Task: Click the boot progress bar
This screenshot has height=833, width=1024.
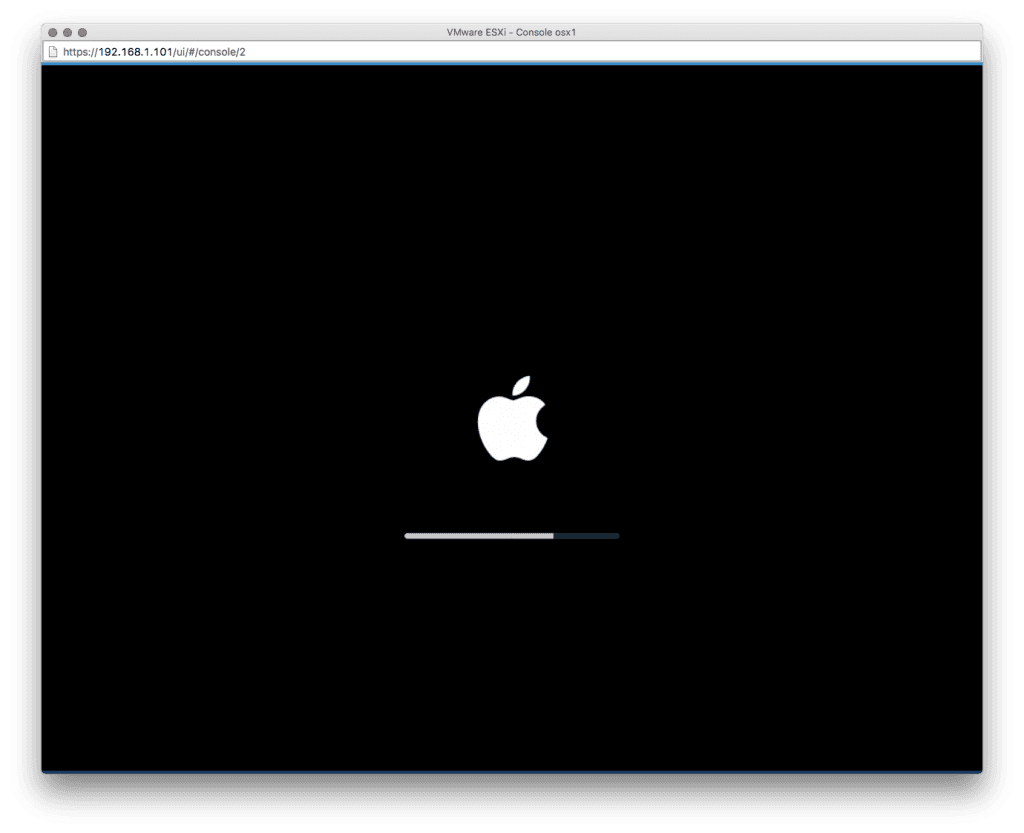Action: point(511,536)
